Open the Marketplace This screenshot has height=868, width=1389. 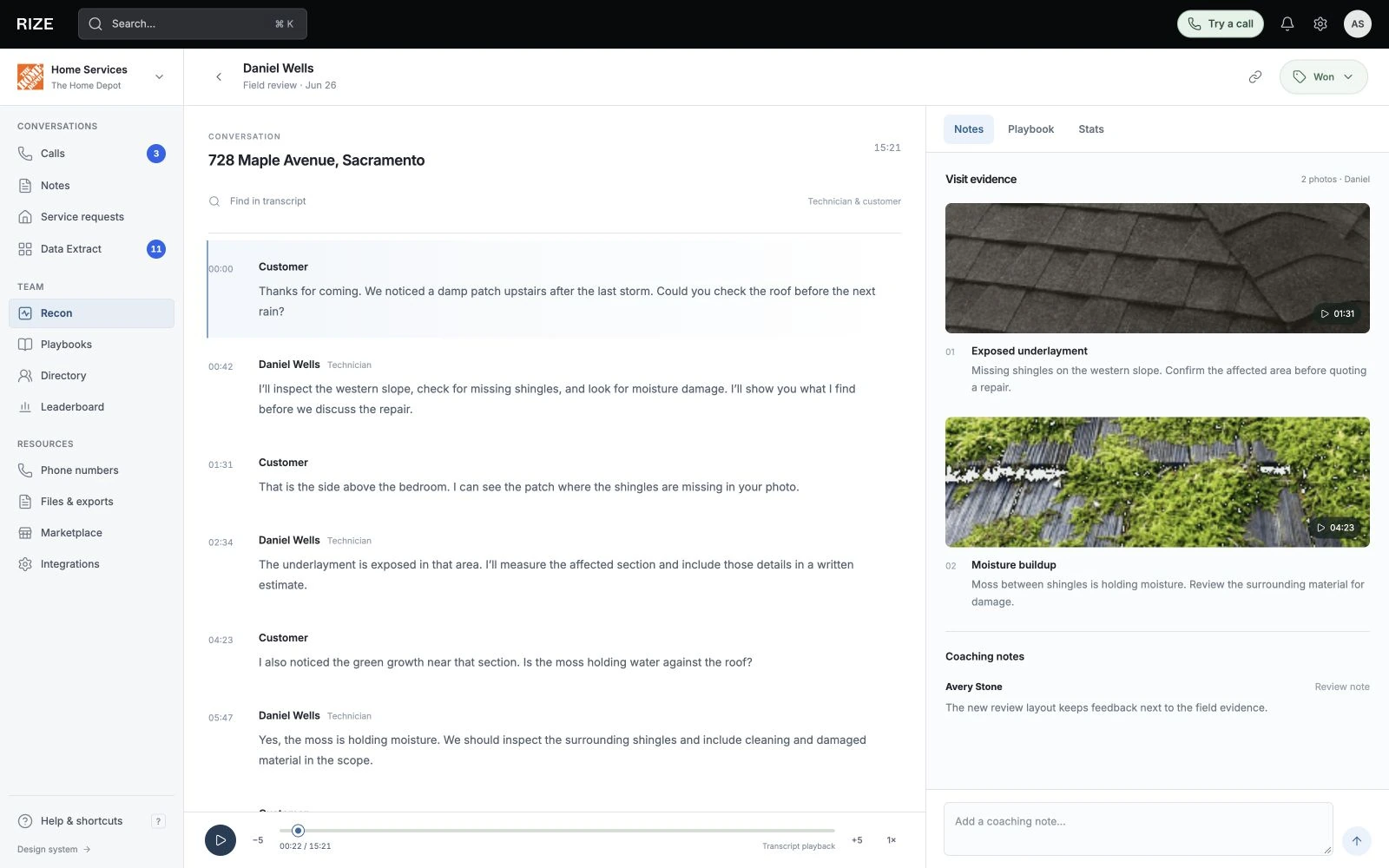click(91, 533)
